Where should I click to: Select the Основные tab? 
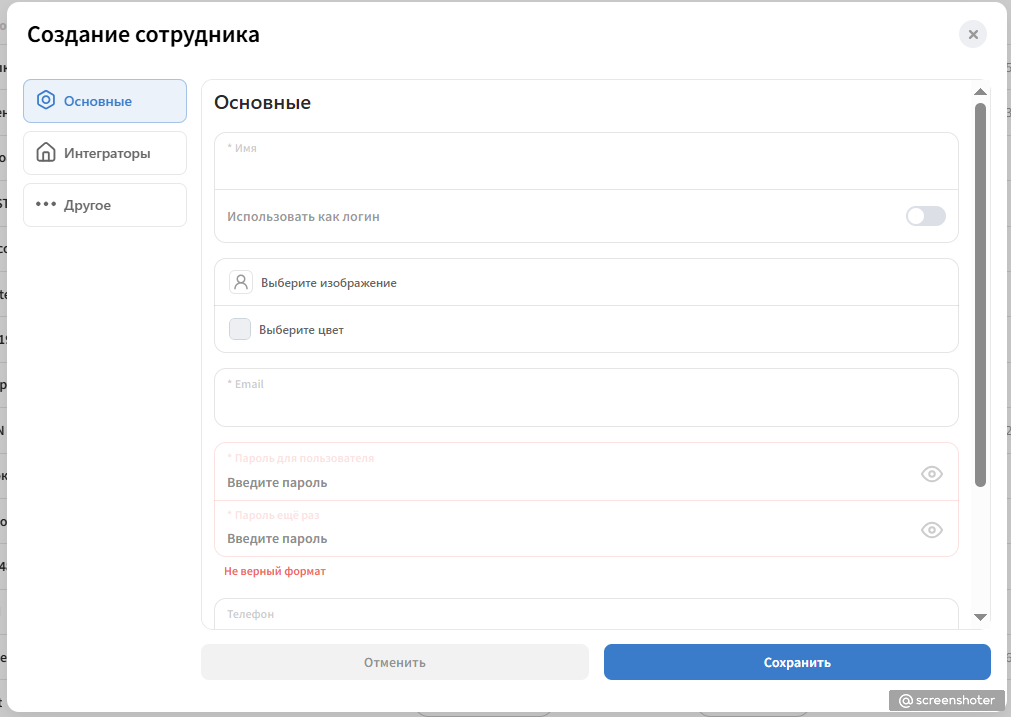coord(105,101)
